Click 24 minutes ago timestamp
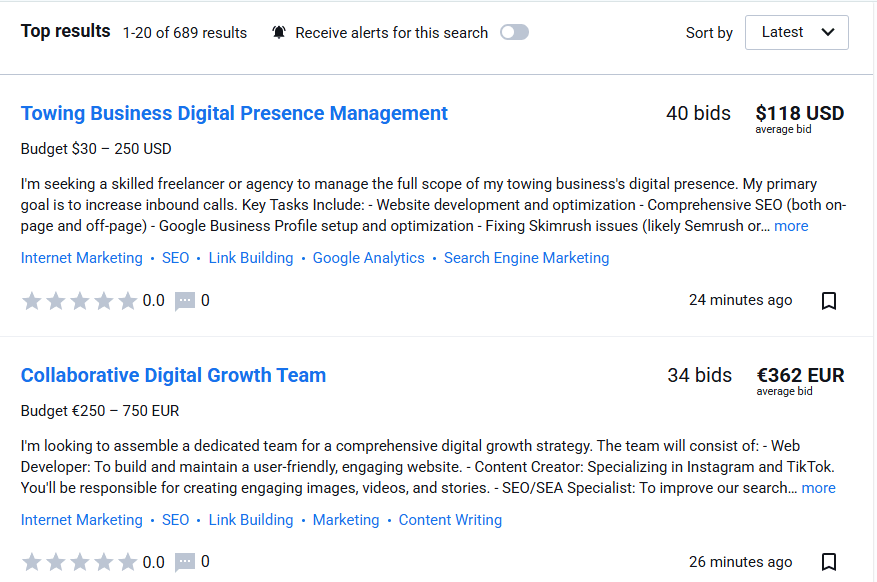This screenshot has height=582, width=877. (x=741, y=300)
